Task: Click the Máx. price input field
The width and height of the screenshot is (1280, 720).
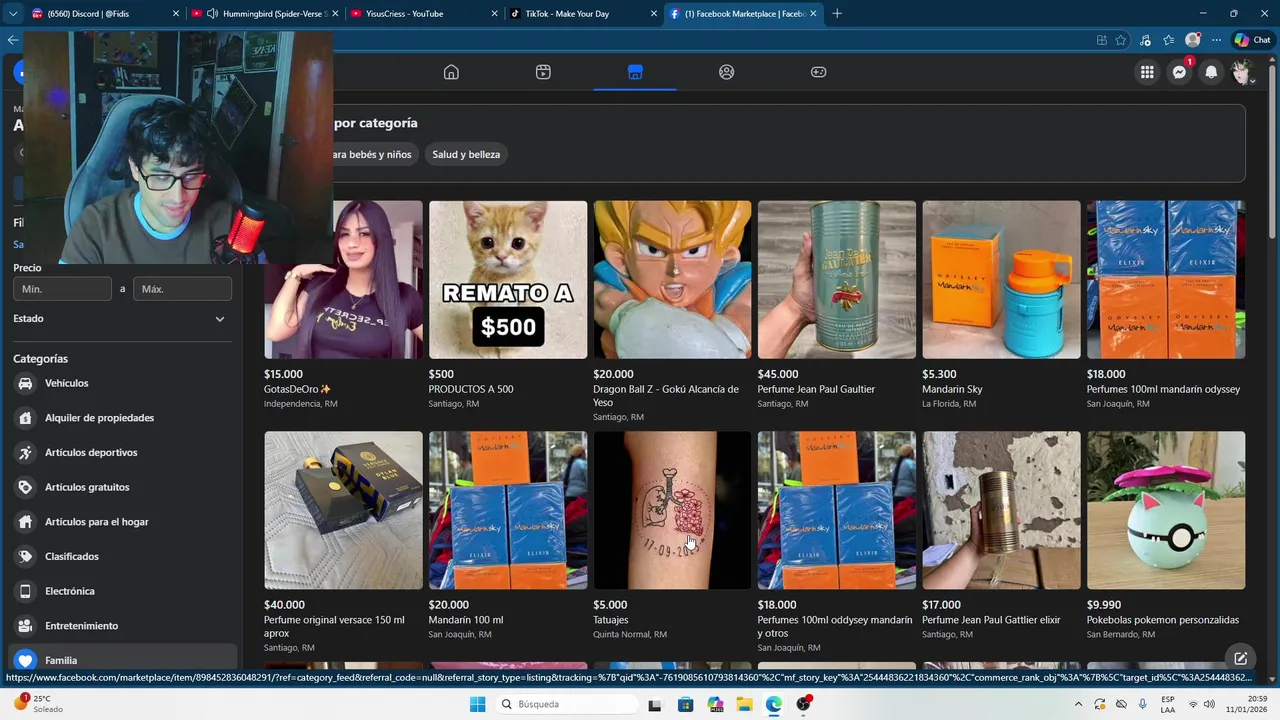Action: click(x=182, y=289)
